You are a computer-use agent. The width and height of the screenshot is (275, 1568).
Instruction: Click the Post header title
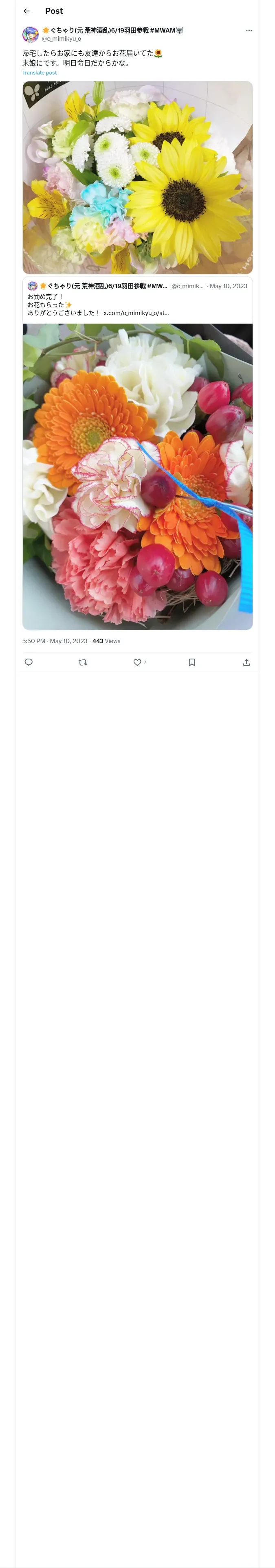click(54, 11)
